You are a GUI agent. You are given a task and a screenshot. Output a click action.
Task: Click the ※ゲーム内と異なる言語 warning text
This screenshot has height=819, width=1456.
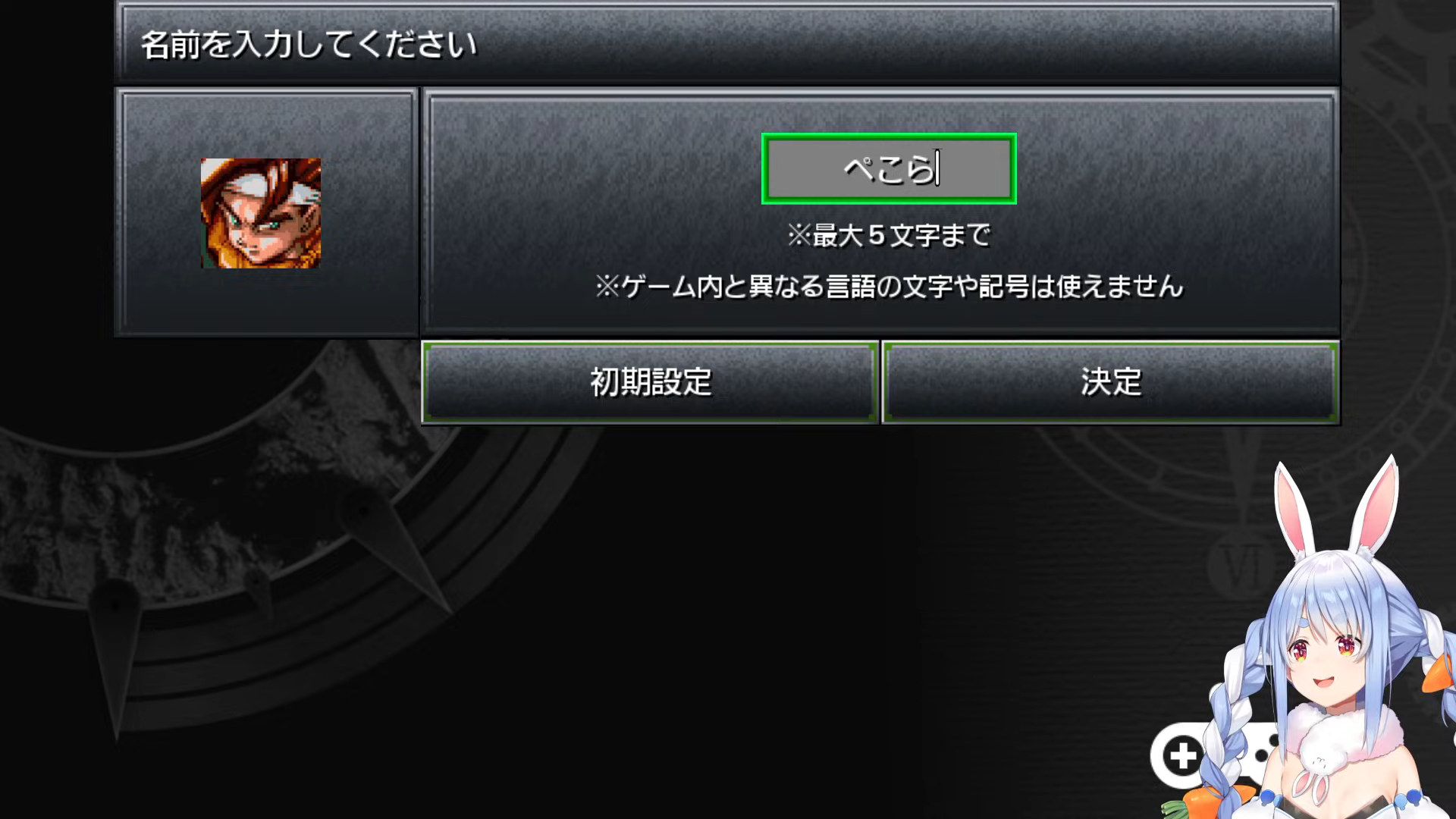click(x=889, y=286)
